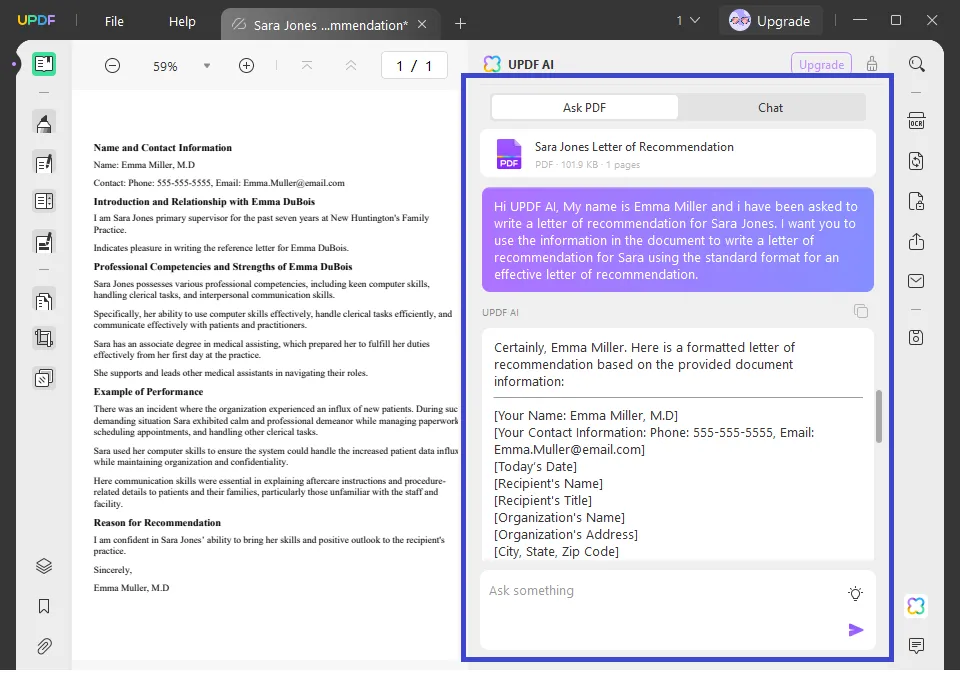
Task: Click the page number input field
Action: tap(414, 66)
